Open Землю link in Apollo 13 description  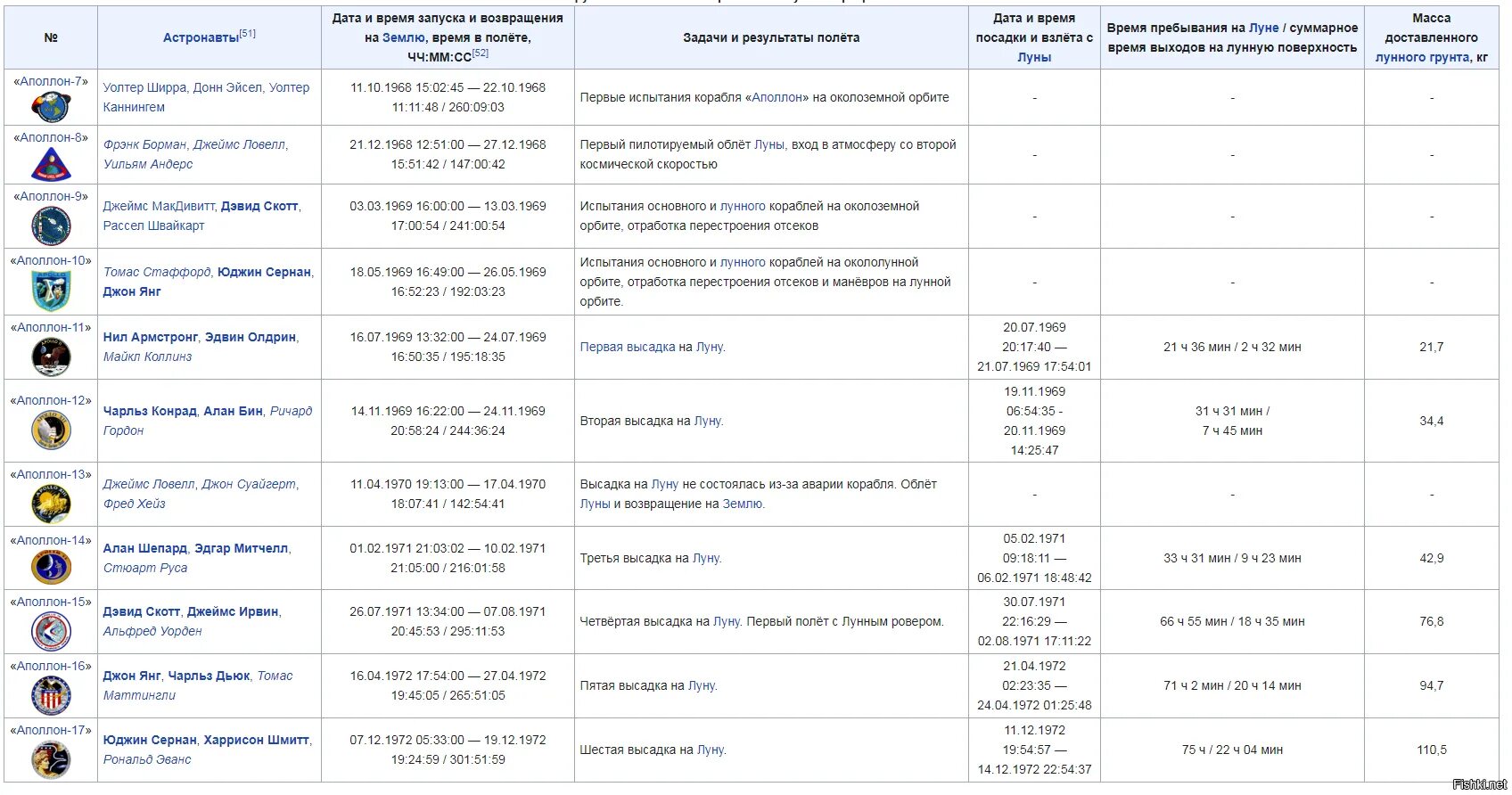tap(742, 504)
